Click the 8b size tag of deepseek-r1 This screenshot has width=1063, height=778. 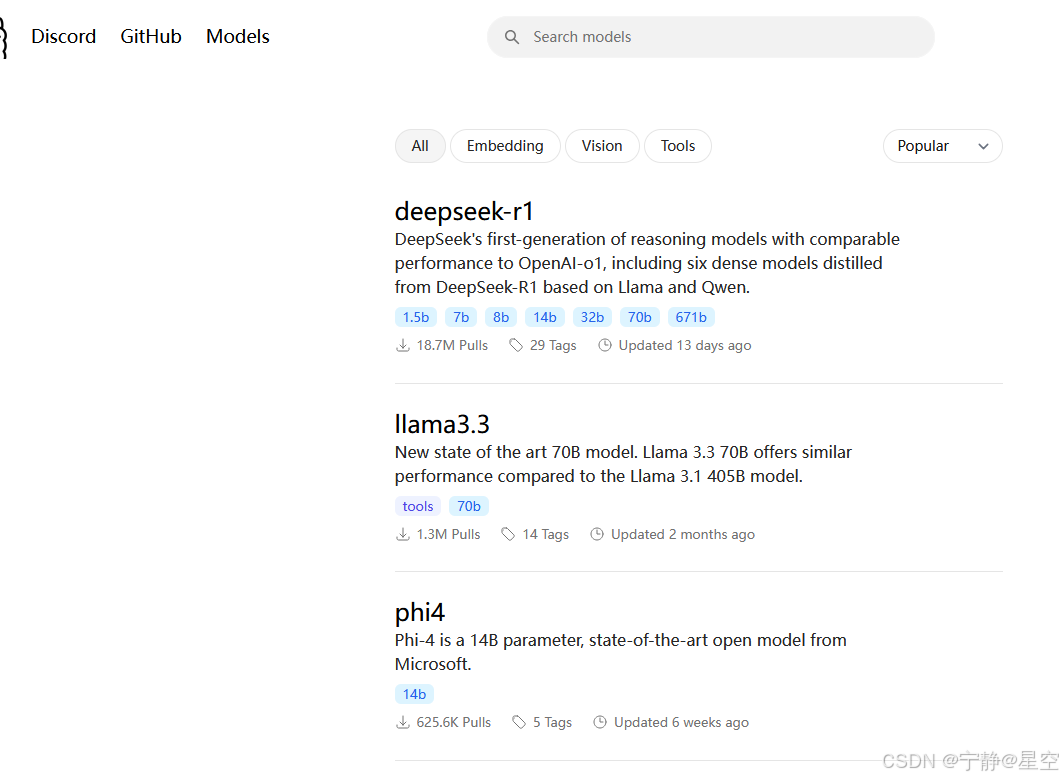pos(501,317)
